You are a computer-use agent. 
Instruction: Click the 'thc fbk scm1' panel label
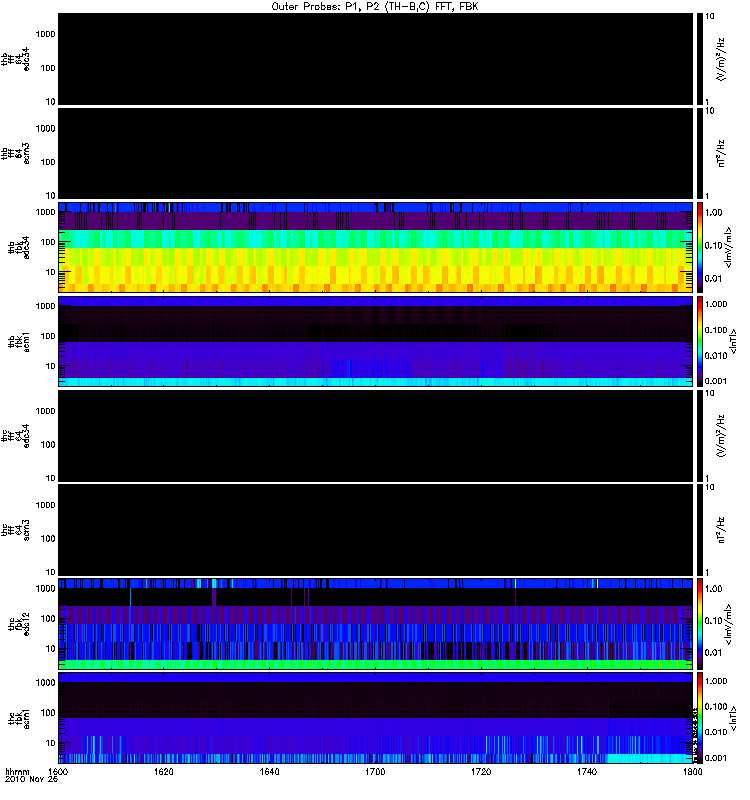click(x=19, y=717)
